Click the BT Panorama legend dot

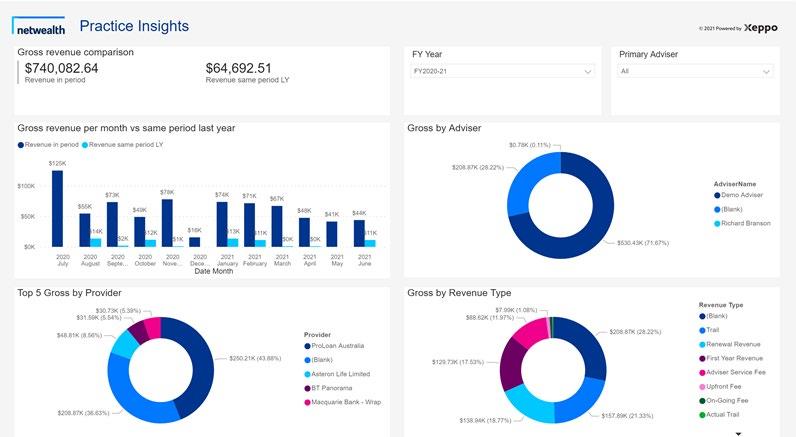[307, 388]
